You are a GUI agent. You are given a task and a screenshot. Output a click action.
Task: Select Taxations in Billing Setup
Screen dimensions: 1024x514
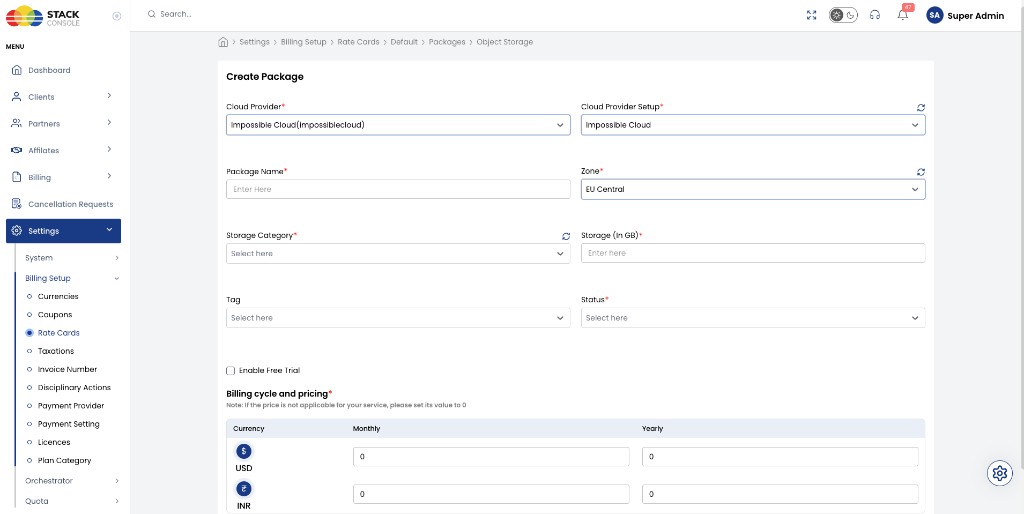56,351
